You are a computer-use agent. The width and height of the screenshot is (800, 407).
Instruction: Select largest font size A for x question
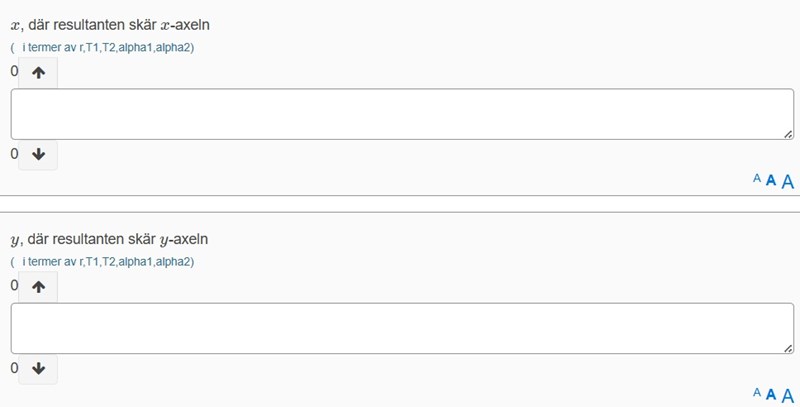787,181
